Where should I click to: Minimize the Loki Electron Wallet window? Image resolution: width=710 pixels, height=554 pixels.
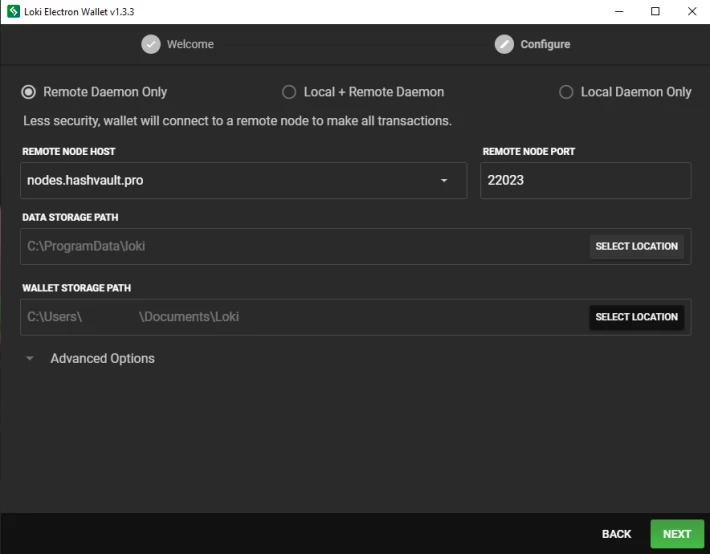(x=619, y=11)
